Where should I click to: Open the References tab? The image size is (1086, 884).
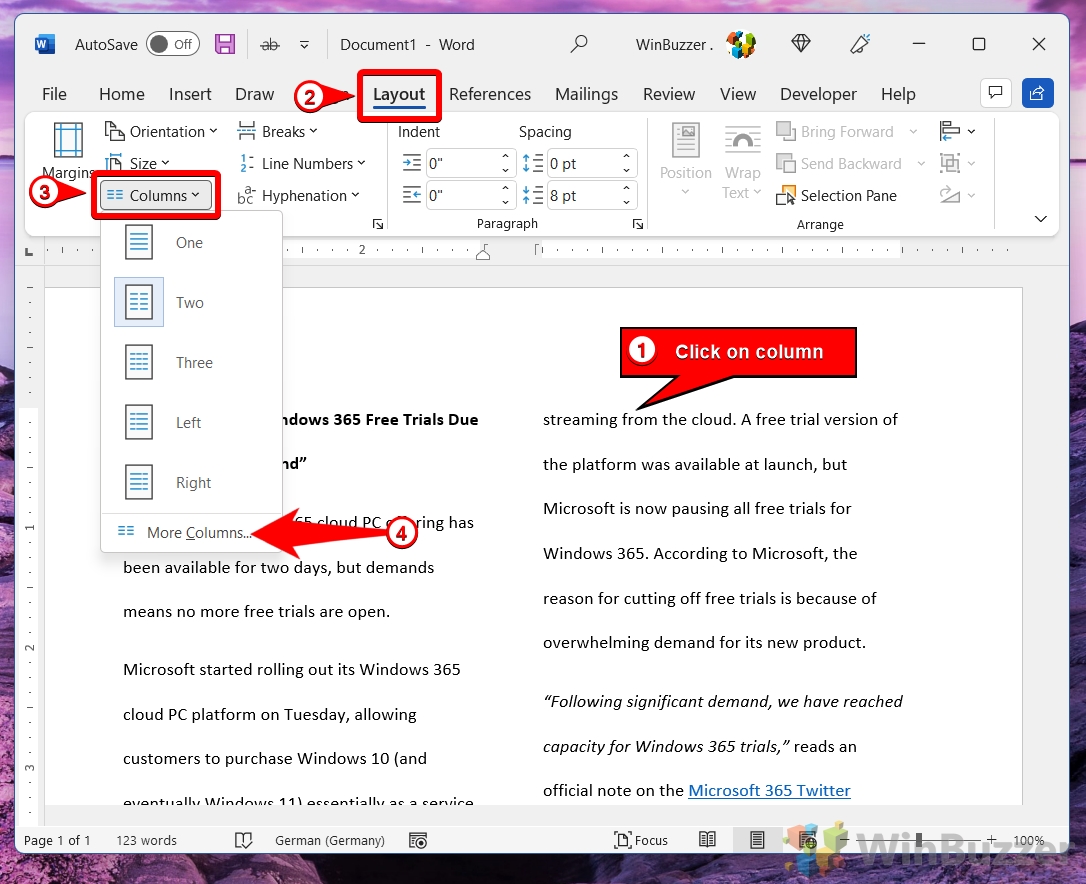coord(490,94)
